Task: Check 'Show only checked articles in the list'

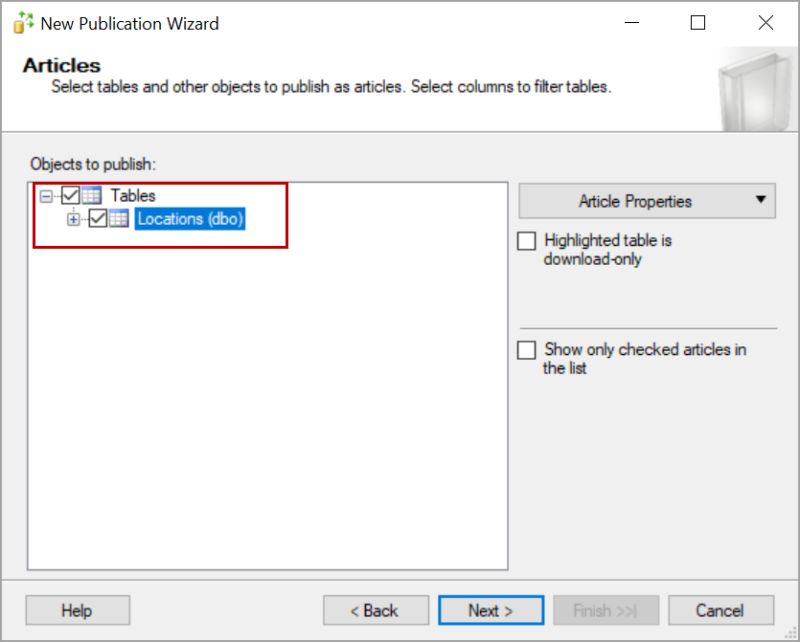Action: click(528, 350)
